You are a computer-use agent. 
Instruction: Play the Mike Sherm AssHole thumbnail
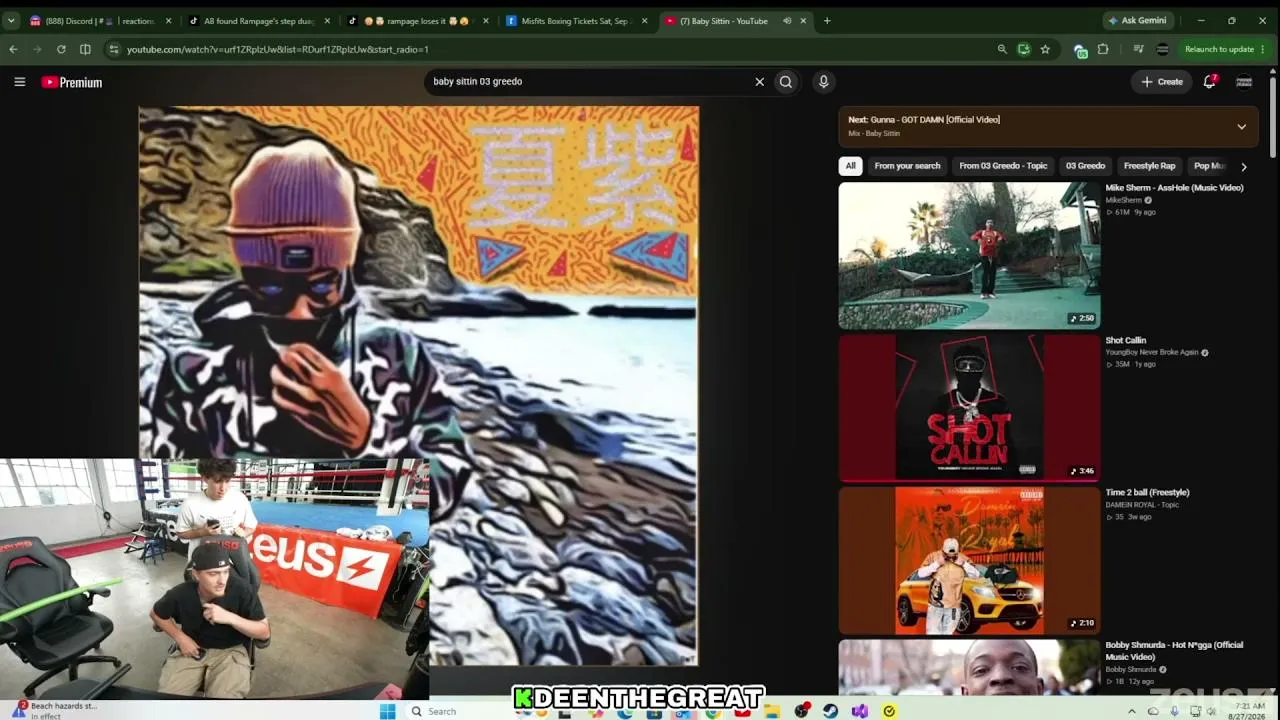click(969, 255)
